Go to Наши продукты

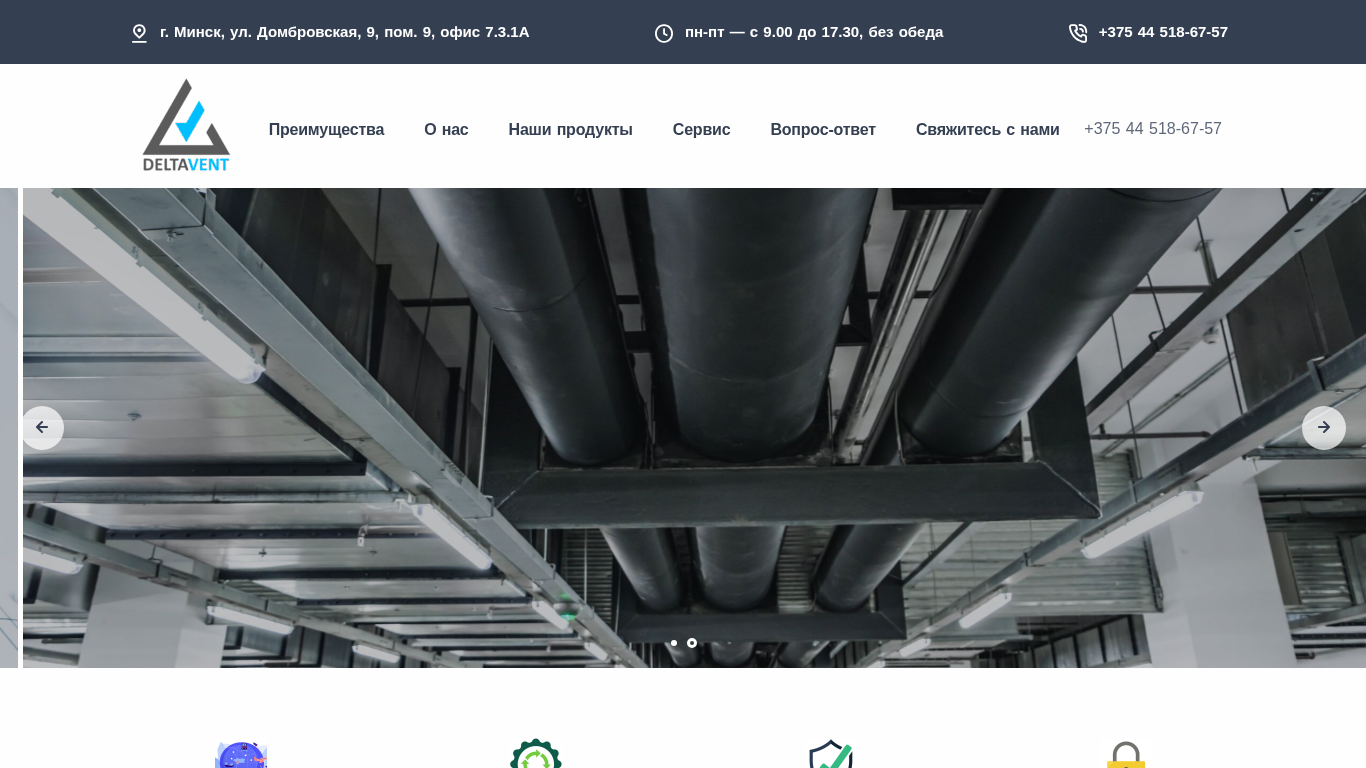coord(570,129)
